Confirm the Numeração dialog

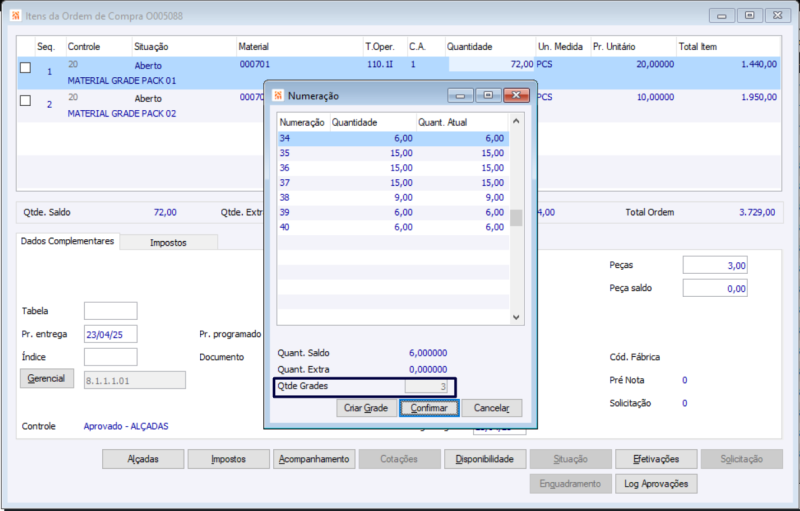click(x=429, y=408)
